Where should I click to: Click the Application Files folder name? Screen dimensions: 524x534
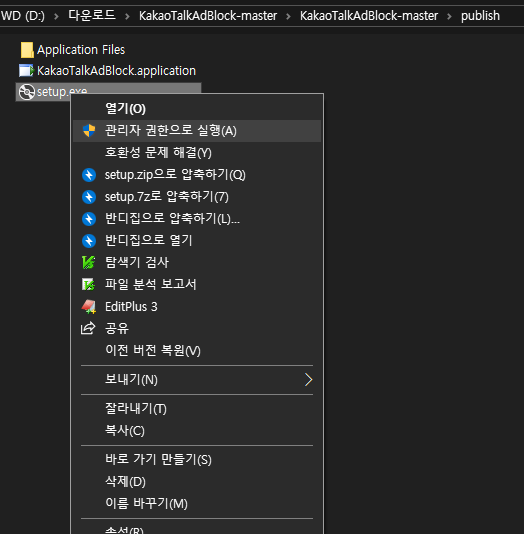point(81,50)
